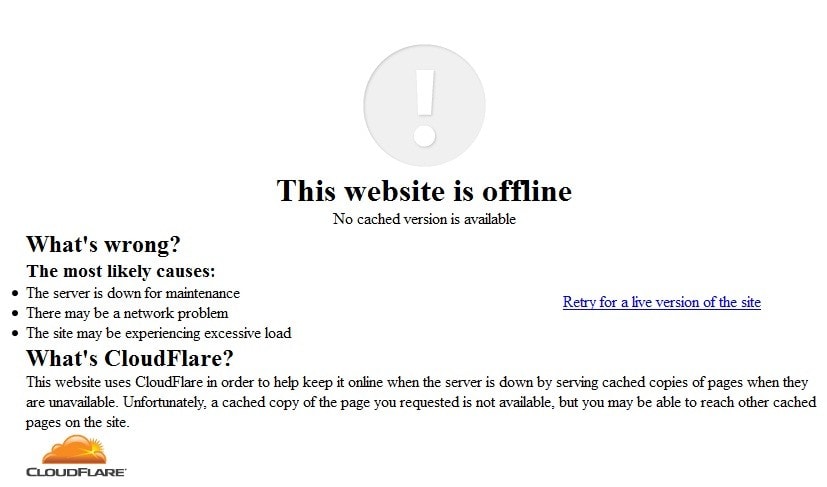The width and height of the screenshot is (827, 487).
Task: Click bullet dot beside 'There may be a network'
Action: click(x=15, y=314)
